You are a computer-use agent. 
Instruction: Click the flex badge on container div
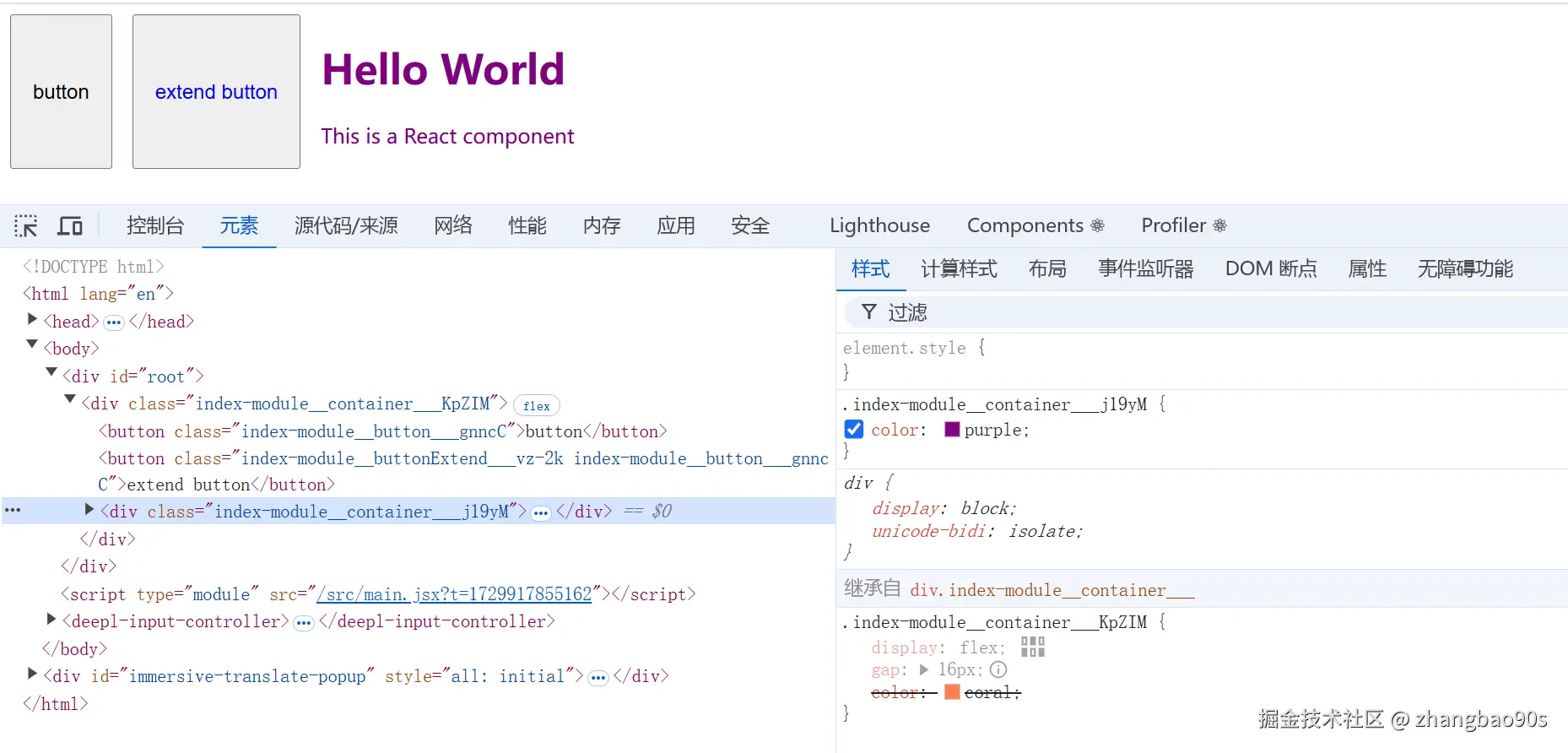(537, 406)
